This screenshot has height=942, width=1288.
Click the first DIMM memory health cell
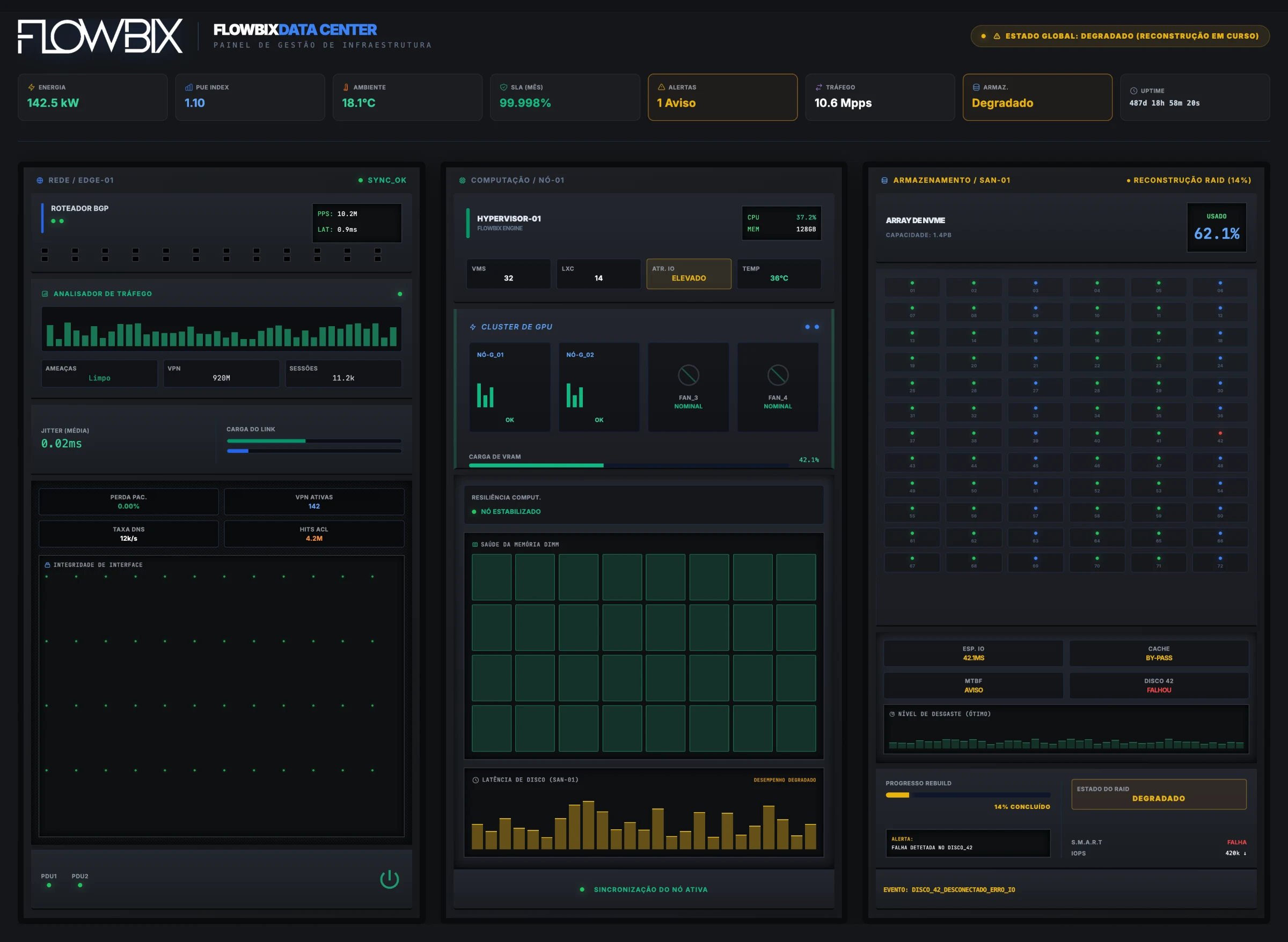point(491,577)
